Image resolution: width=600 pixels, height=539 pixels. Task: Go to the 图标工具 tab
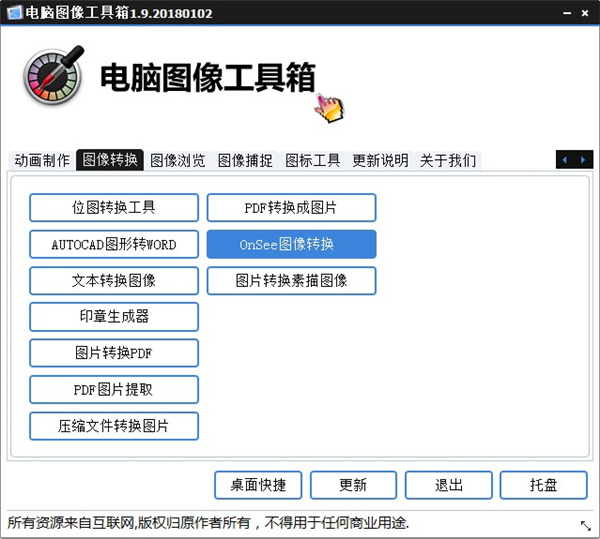[x=313, y=160]
